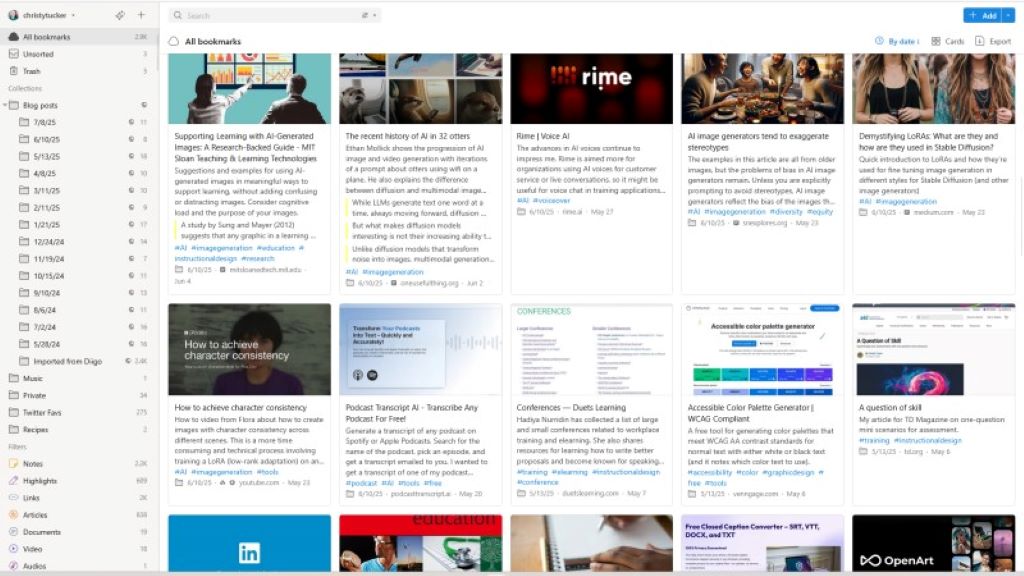Click into the Search field
Viewport: 1024px width, 576px height.
coord(260,16)
